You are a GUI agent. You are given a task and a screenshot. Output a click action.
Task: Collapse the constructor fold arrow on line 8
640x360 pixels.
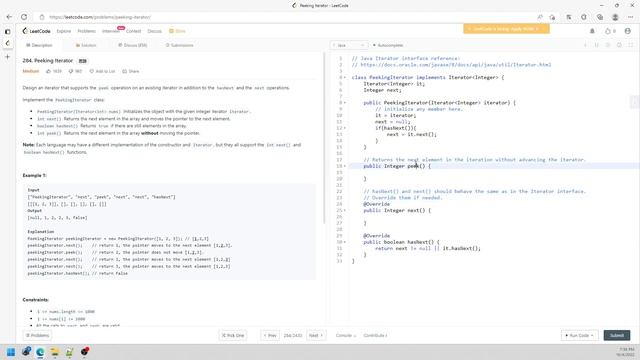[344, 103]
